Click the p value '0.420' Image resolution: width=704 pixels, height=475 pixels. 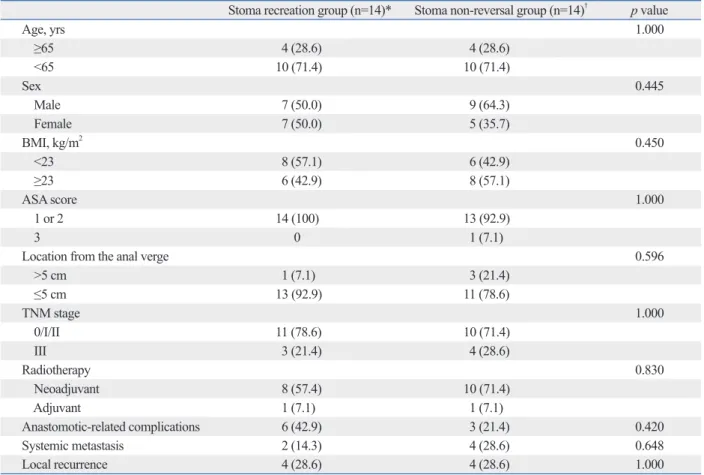pyautogui.click(x=649, y=427)
